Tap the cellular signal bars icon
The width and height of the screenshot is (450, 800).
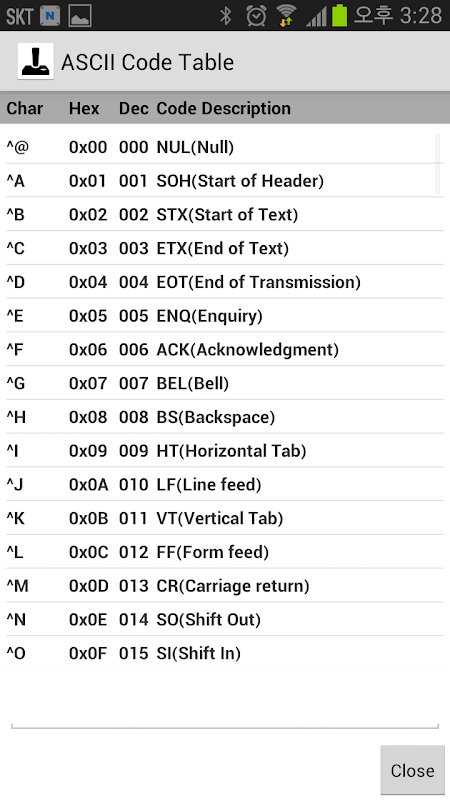(316, 16)
